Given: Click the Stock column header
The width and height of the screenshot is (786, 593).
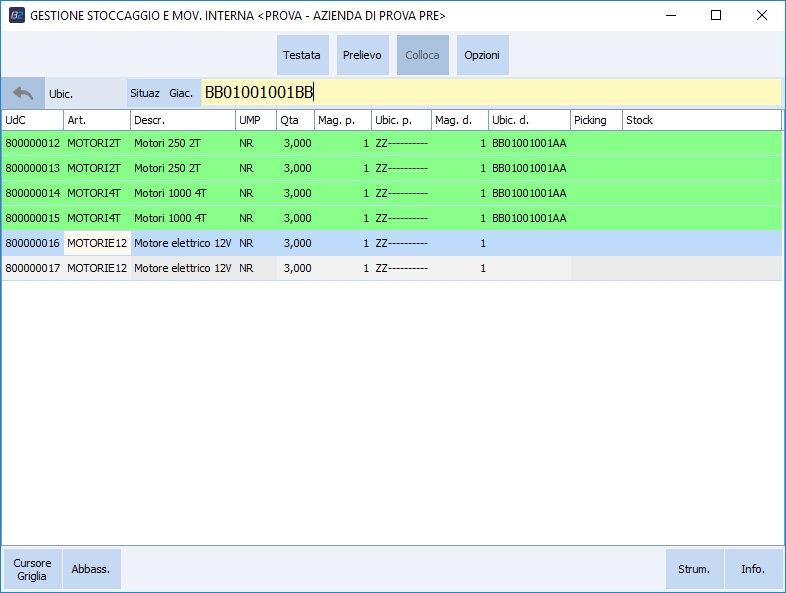Looking at the screenshot, I should (700, 120).
